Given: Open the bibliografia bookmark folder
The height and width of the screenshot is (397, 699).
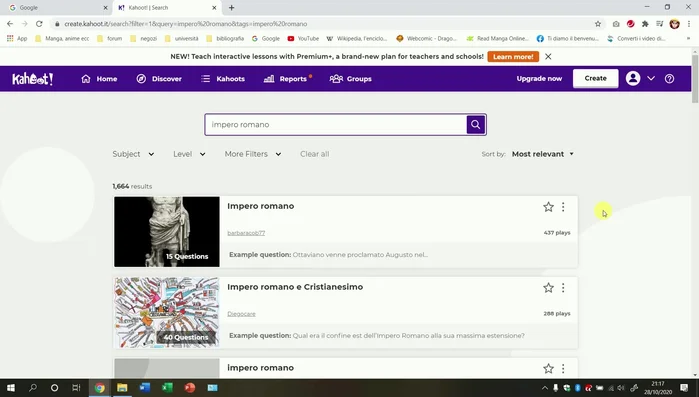Looking at the screenshot, I should [225, 39].
